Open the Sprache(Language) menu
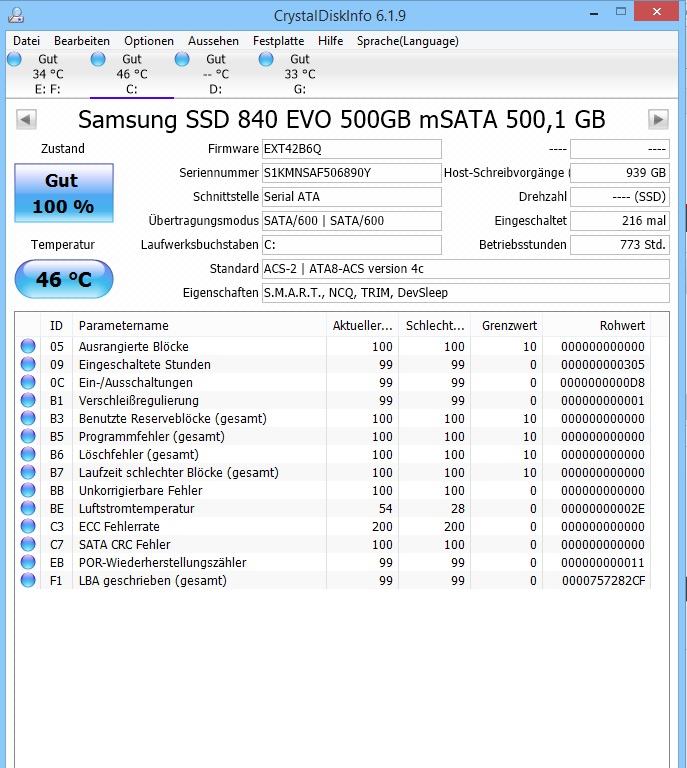 [x=408, y=41]
